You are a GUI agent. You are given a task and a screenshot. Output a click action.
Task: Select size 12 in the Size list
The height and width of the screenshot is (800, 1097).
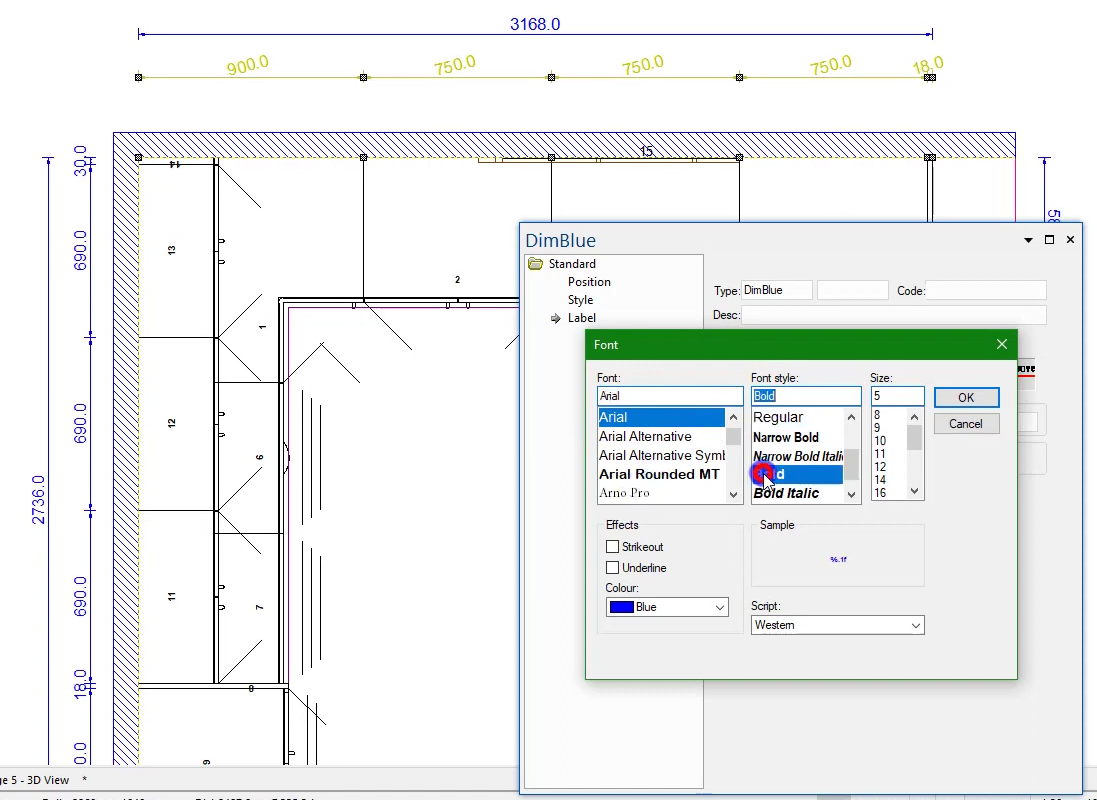coord(880,467)
